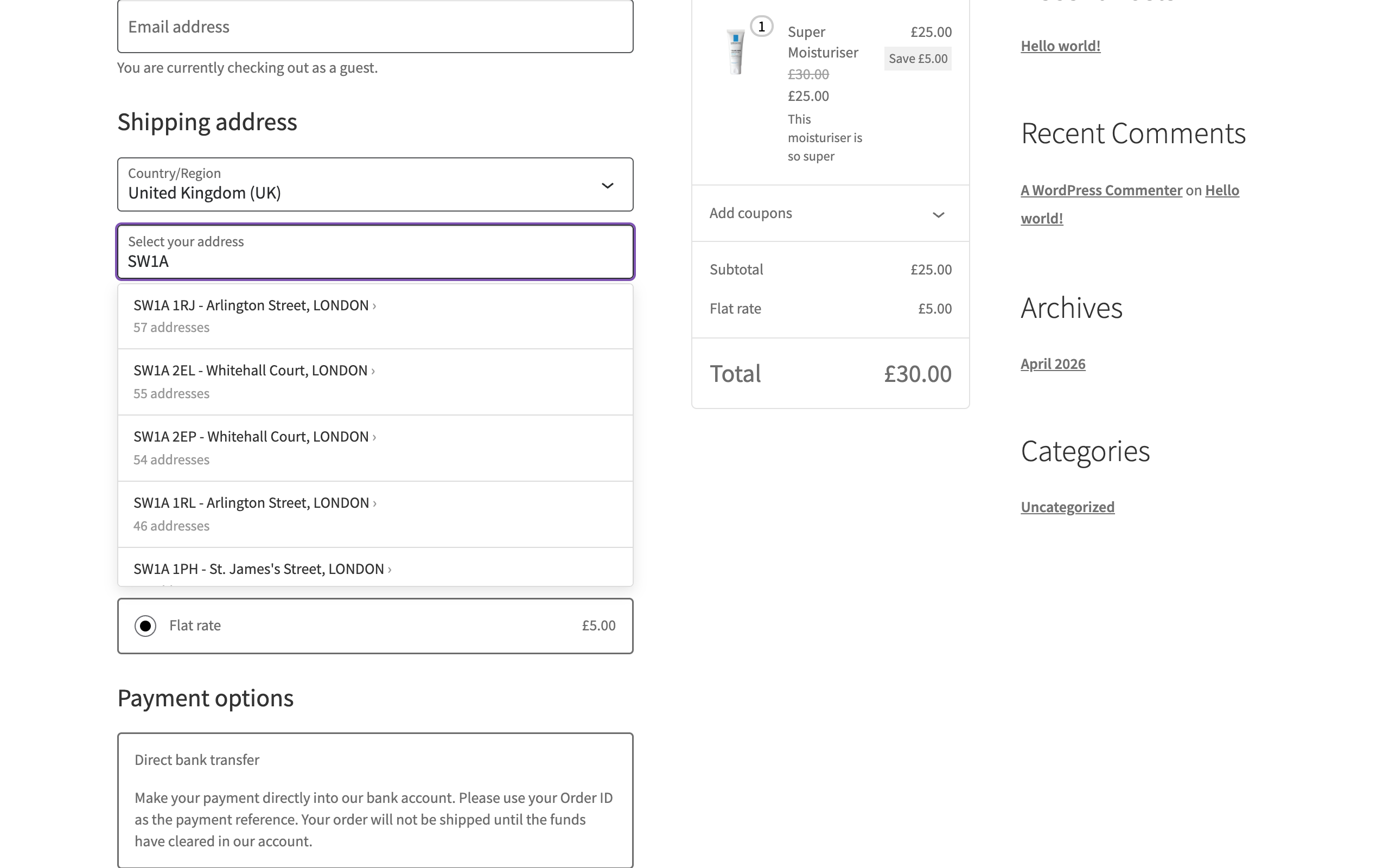The height and width of the screenshot is (868, 1389).
Task: Click the Super Moisturiser product thumbnail
Action: 735,52
